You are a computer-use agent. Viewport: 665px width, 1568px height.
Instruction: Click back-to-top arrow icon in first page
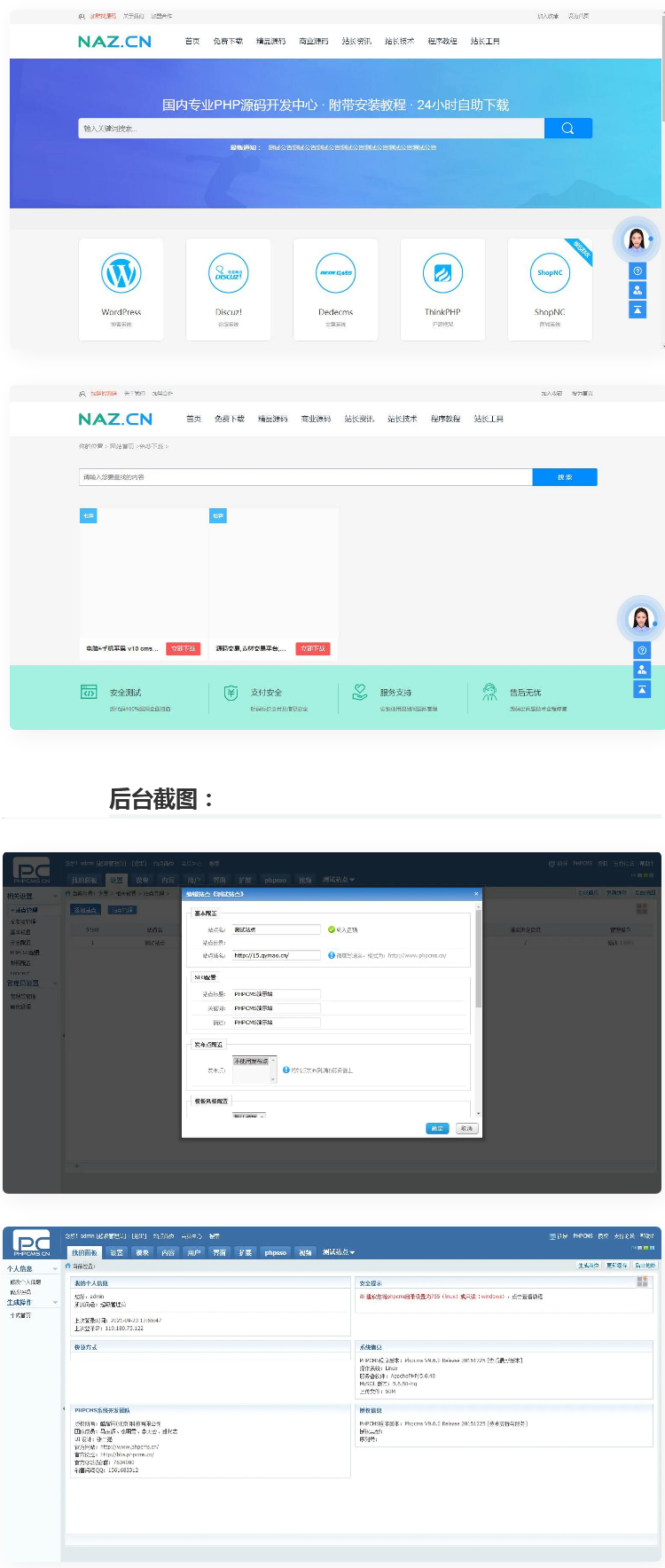638,310
